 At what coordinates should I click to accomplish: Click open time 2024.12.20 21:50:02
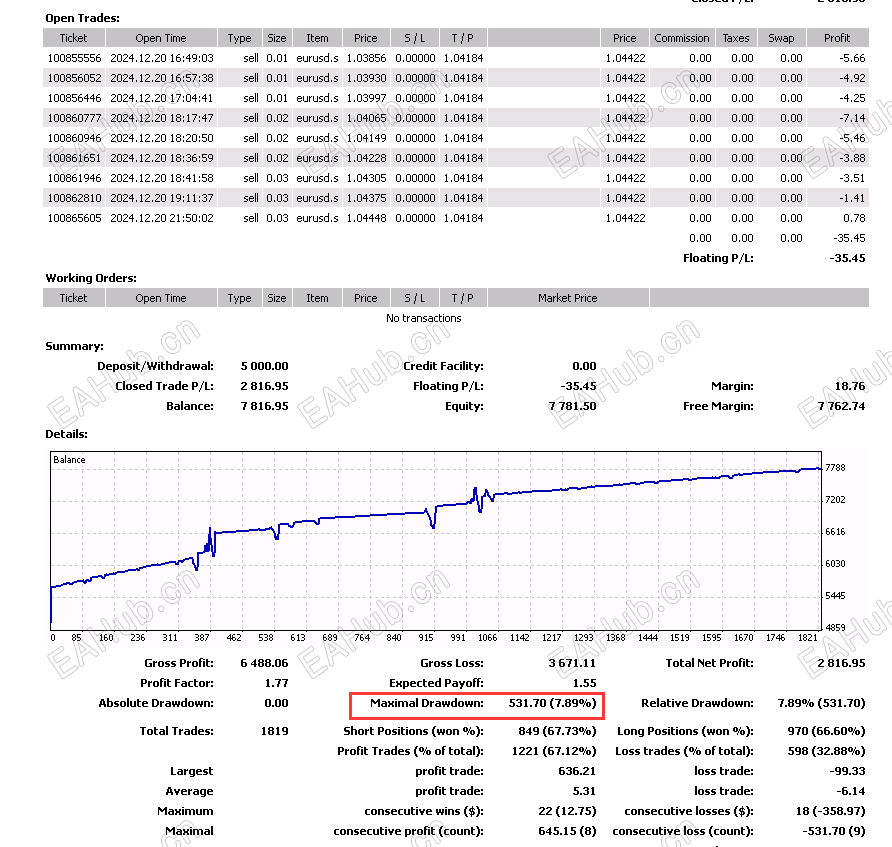tap(162, 218)
